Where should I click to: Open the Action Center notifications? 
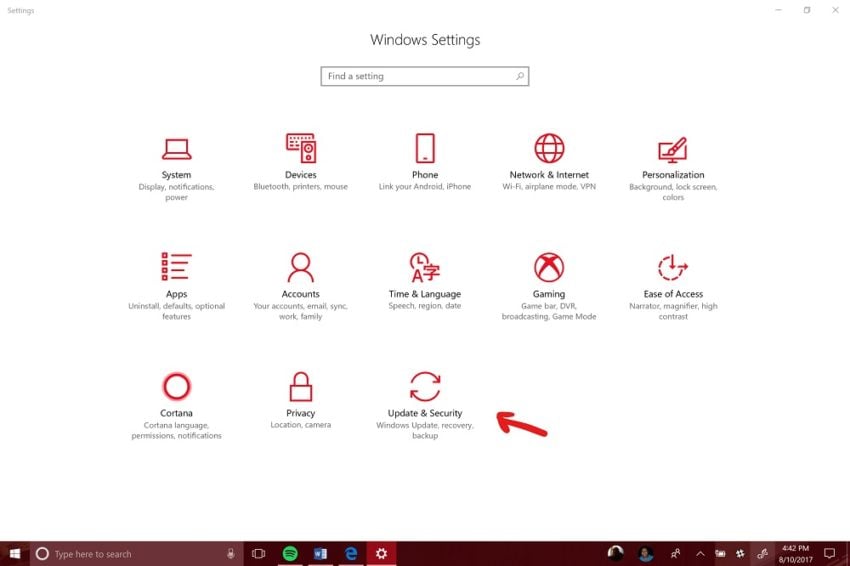tap(829, 554)
